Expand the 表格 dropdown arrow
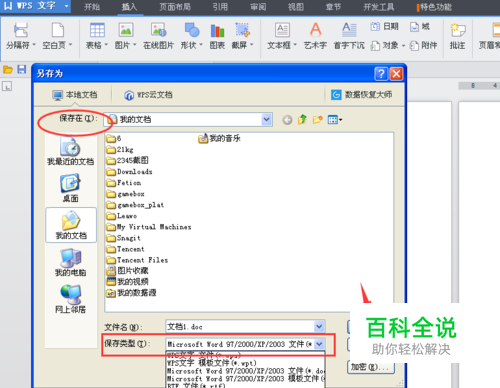The width and height of the screenshot is (500, 388). pos(106,45)
